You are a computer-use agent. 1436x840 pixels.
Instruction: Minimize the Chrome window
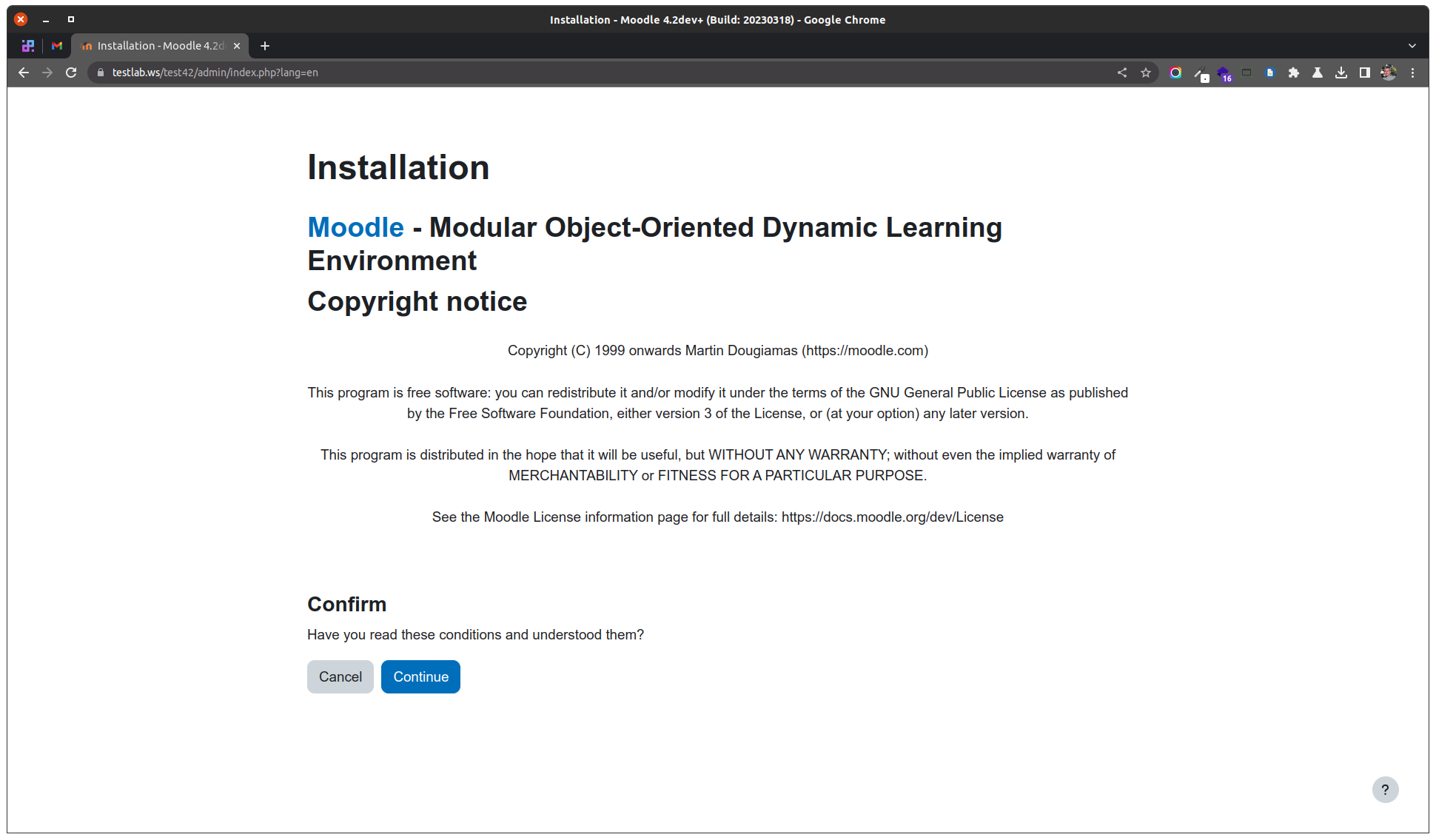[x=46, y=19]
